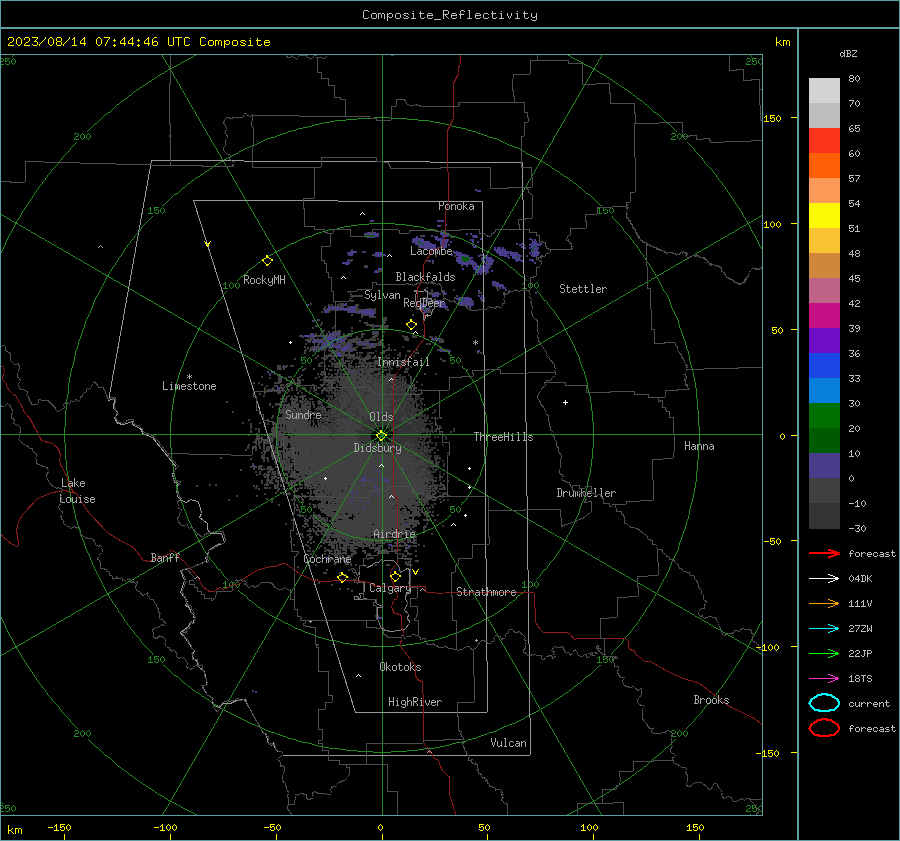Click the Okotoks label
Screen dimensions: 900x841
click(x=400, y=667)
